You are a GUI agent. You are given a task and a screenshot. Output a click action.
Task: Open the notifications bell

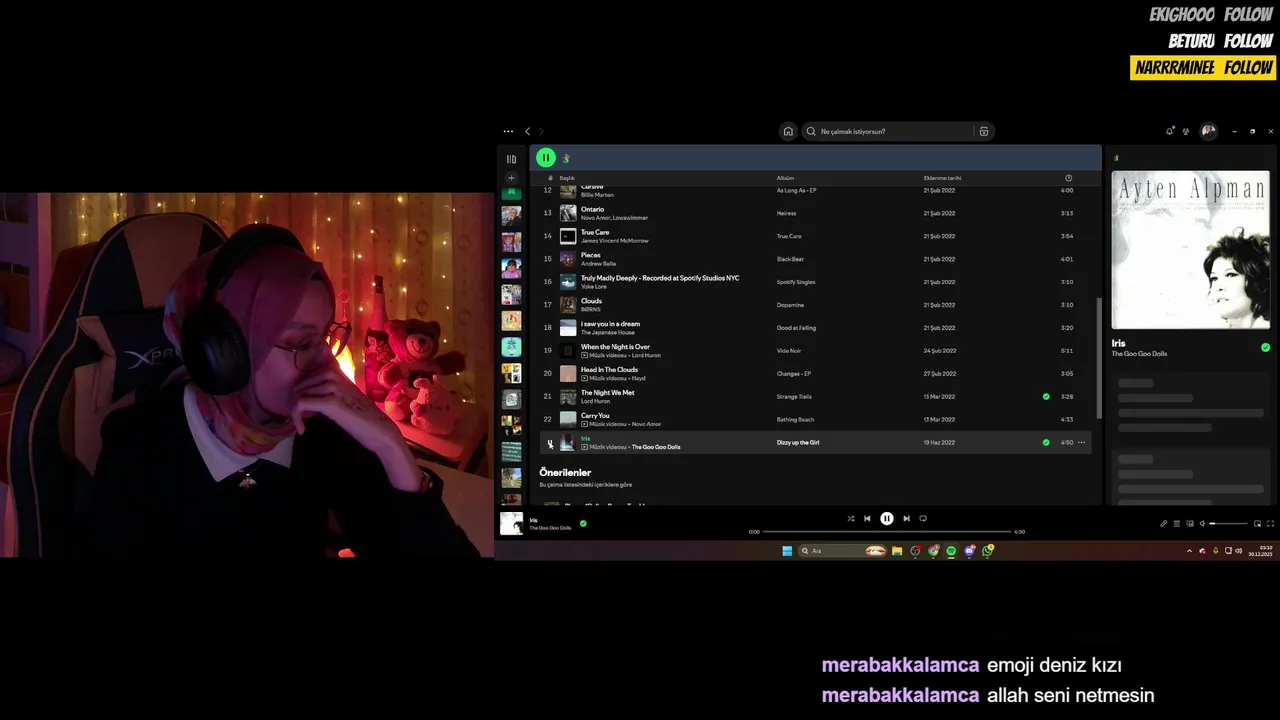coord(1170,131)
